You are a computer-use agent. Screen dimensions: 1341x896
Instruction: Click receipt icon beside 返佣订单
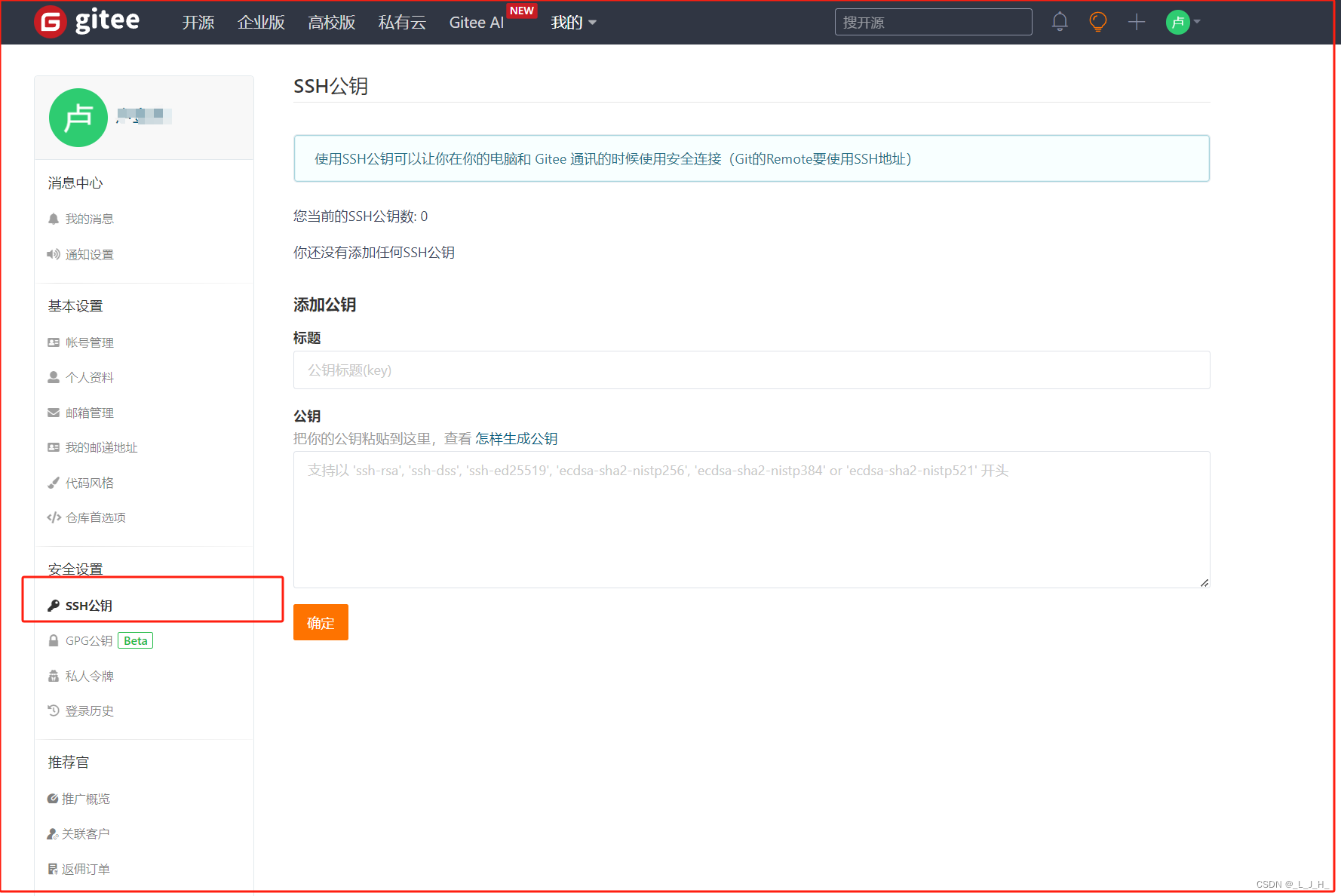click(x=53, y=869)
